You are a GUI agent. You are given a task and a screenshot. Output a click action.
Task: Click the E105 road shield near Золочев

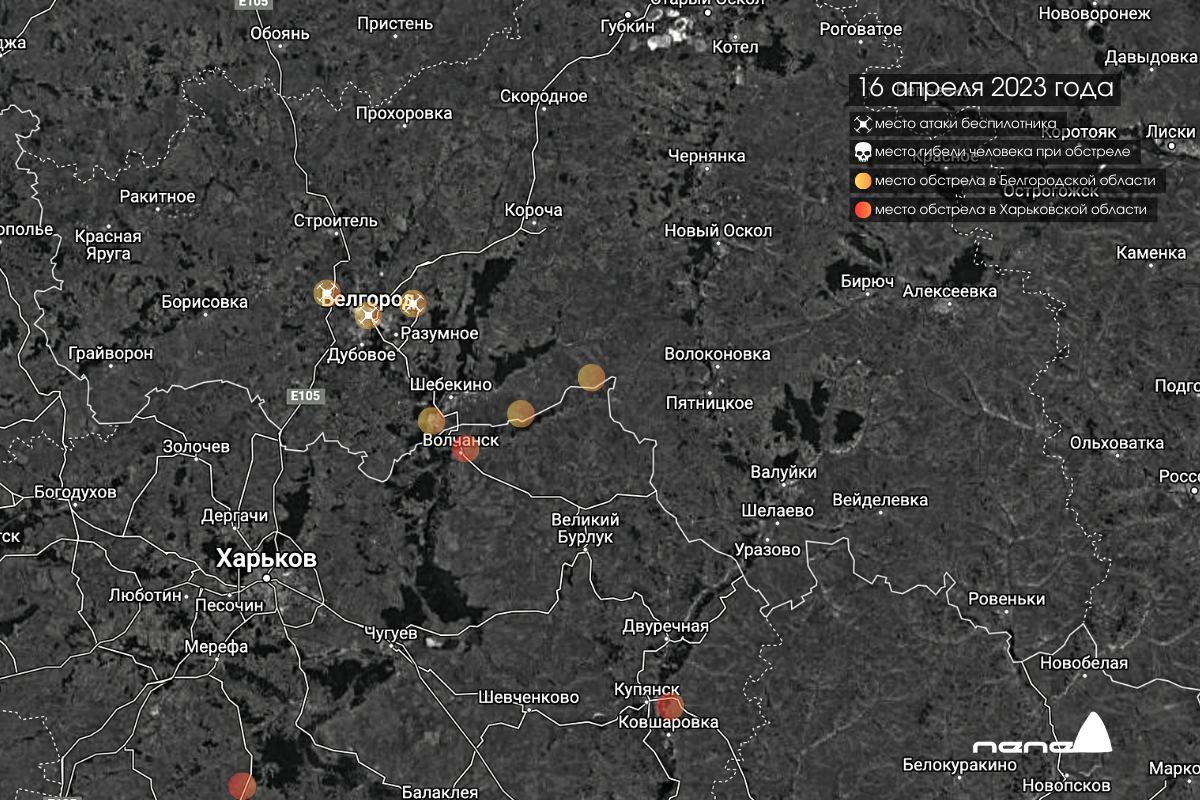[x=305, y=397]
